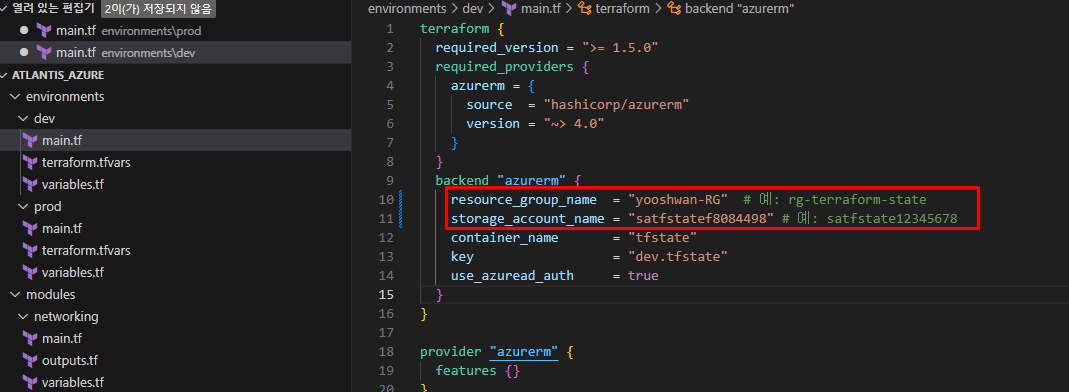
Task: Click the backend "azurerm" breadcrumb symbol
Action: 740,9
